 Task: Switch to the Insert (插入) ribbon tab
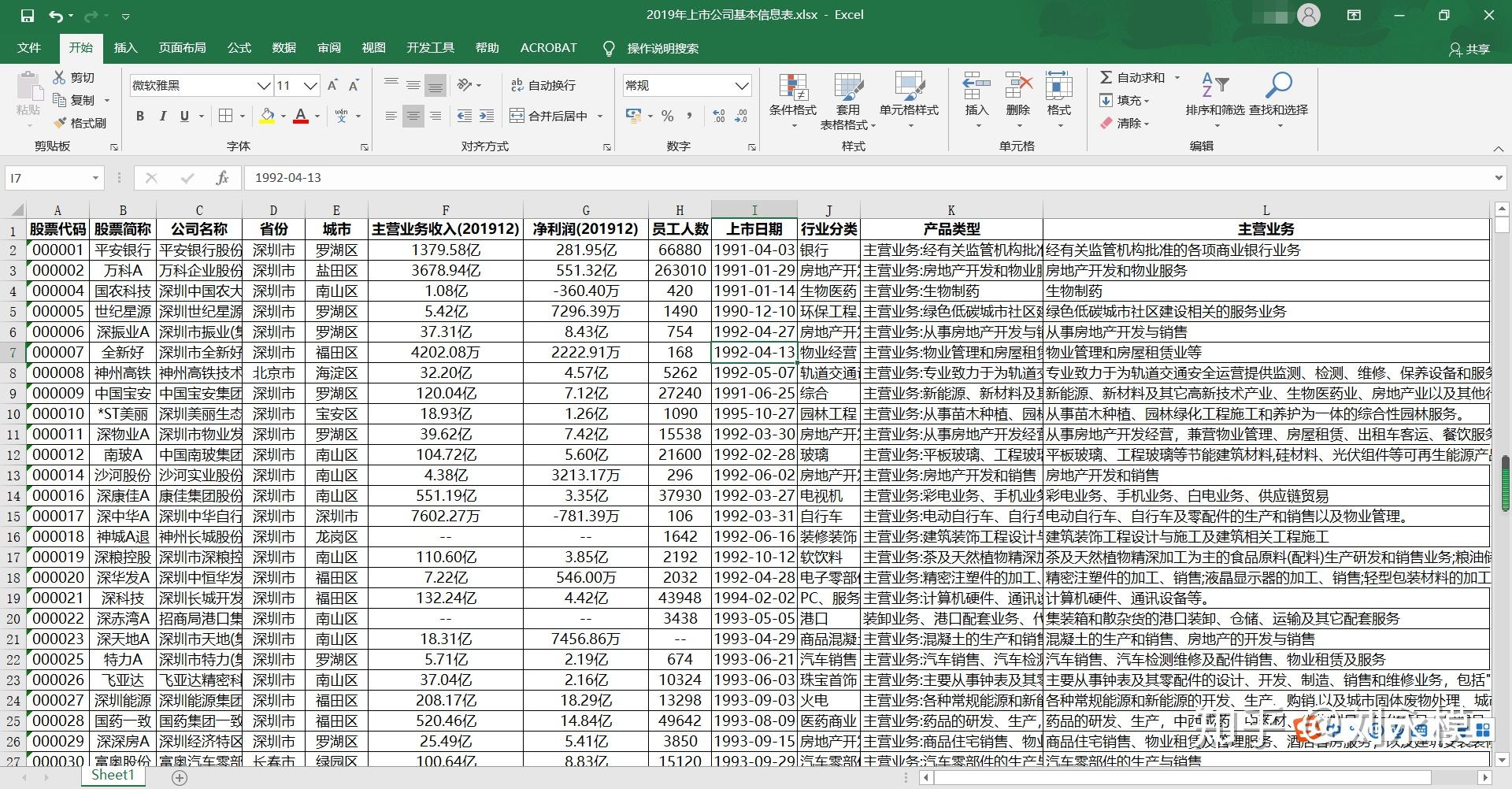coord(125,48)
